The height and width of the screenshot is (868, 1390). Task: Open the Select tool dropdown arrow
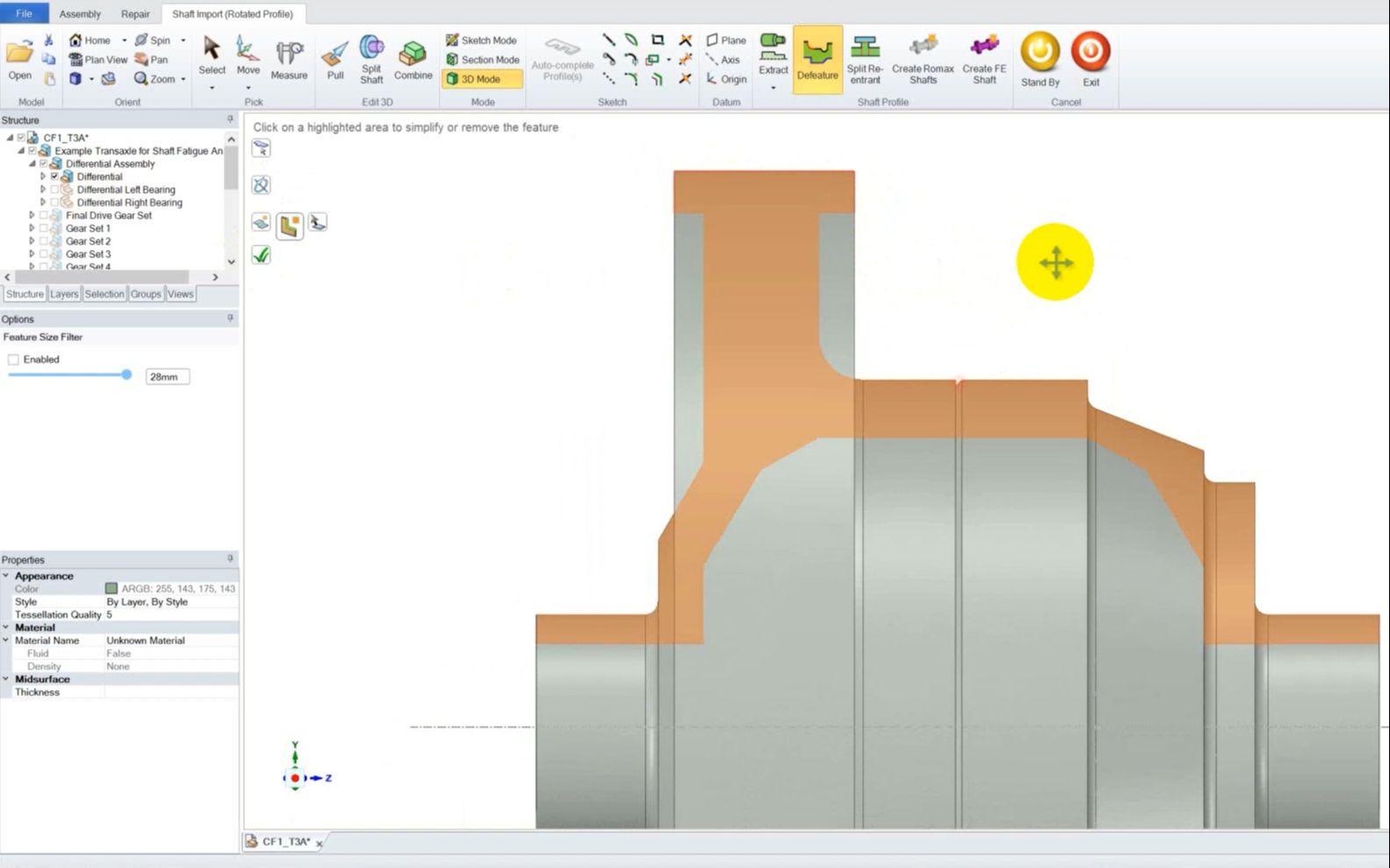(x=211, y=88)
